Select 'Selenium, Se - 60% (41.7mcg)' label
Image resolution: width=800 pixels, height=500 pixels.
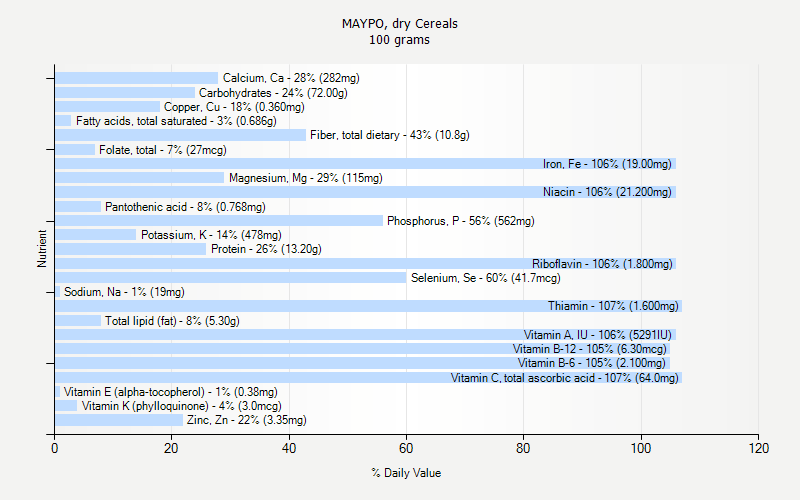click(x=486, y=278)
